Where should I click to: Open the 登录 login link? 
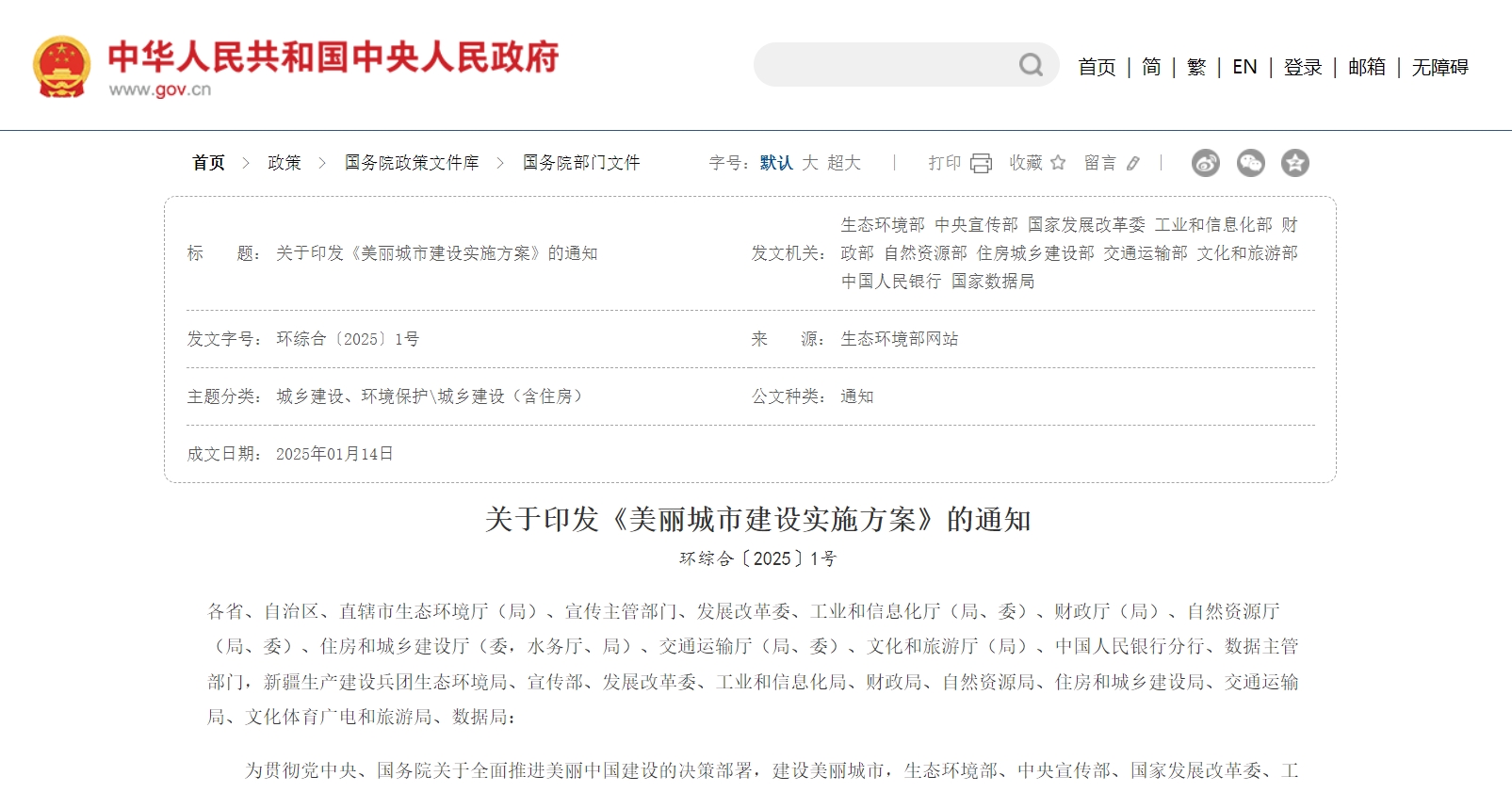click(x=1303, y=67)
